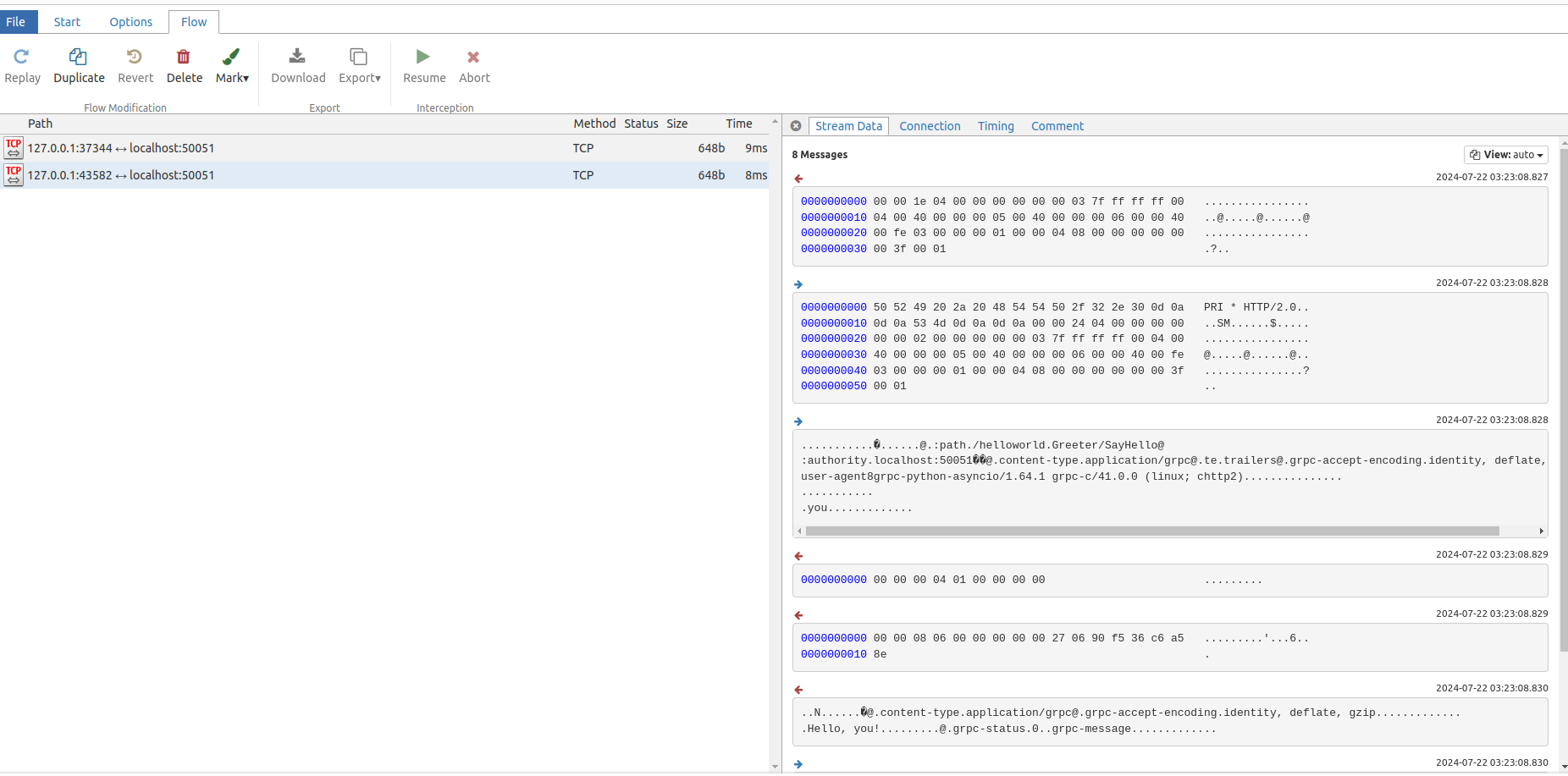Viewport: 1568px width, 776px height.
Task: Click client arrow icon above PRI message
Action: point(798,284)
